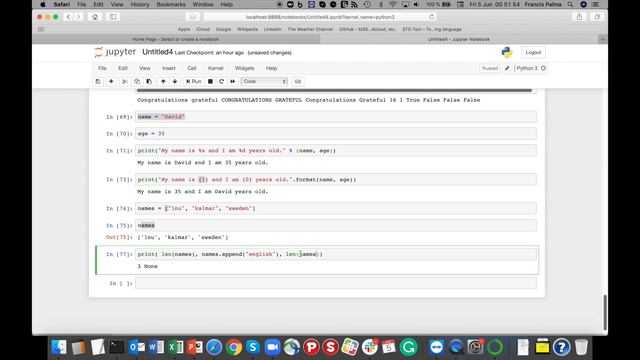
Task: Click the Python logo icon
Action: pos(507,52)
